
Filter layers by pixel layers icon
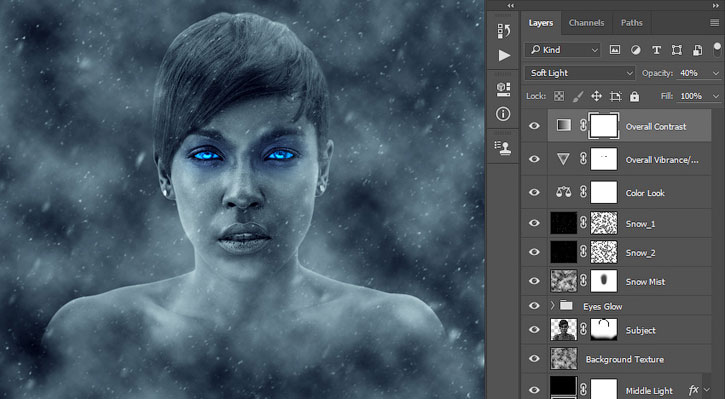coord(614,50)
